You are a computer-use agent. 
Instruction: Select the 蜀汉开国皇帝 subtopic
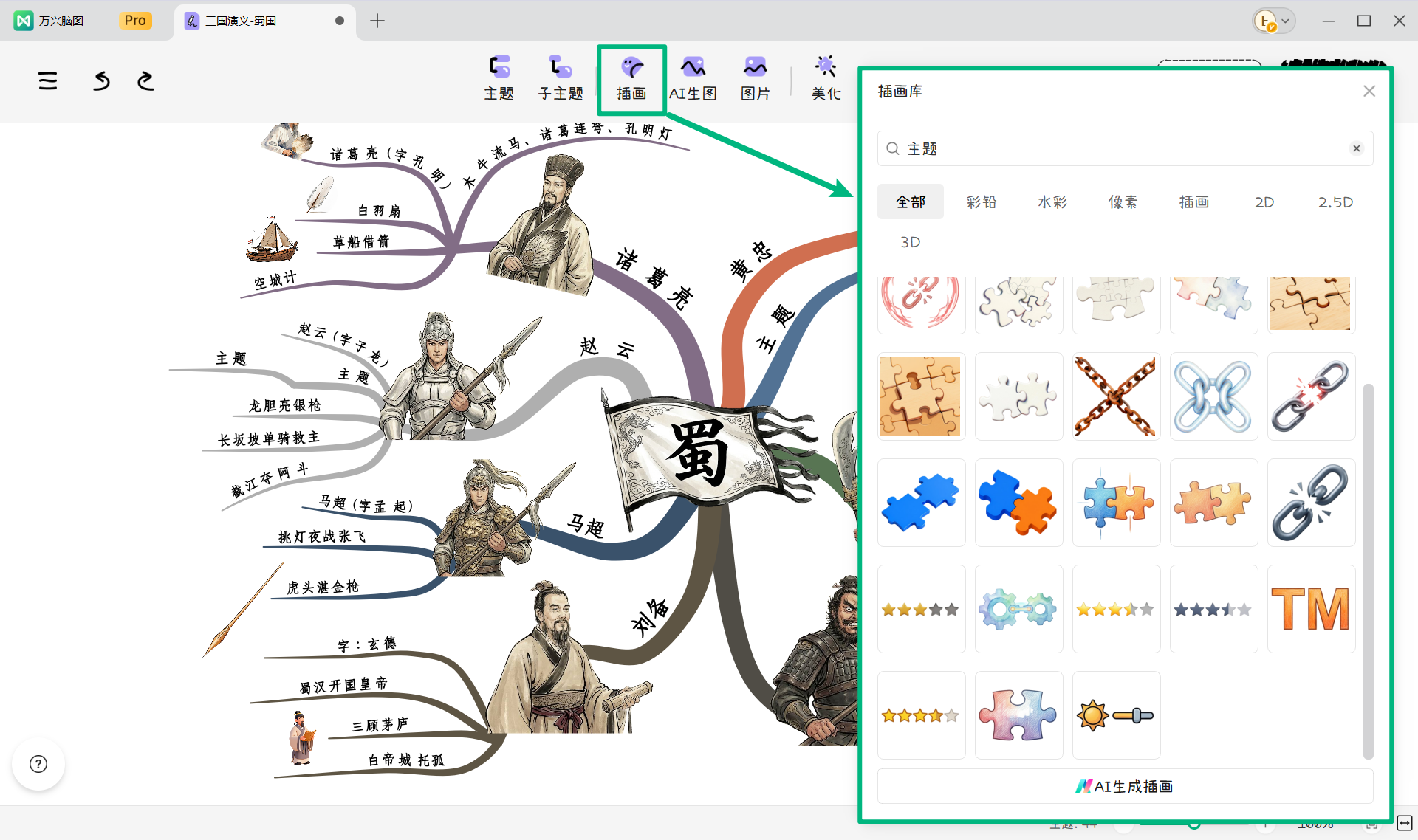[x=343, y=686]
